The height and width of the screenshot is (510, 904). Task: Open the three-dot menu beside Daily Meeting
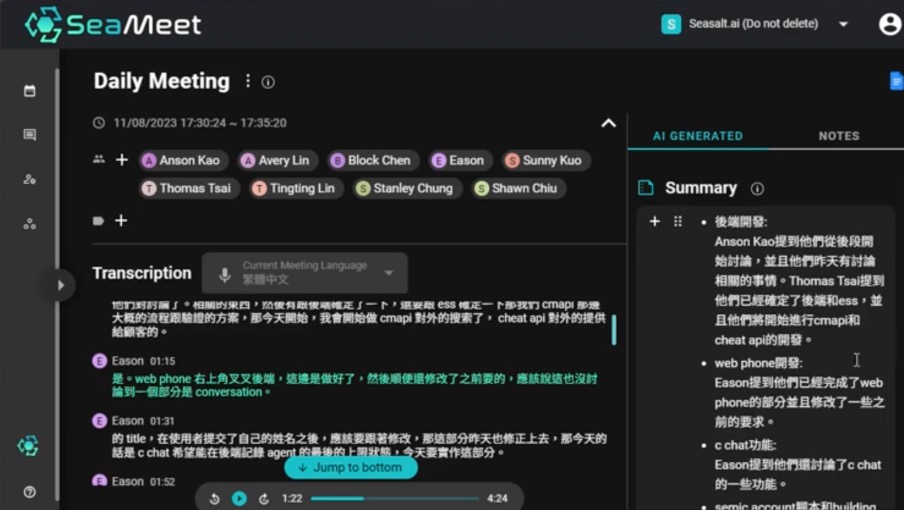(248, 81)
